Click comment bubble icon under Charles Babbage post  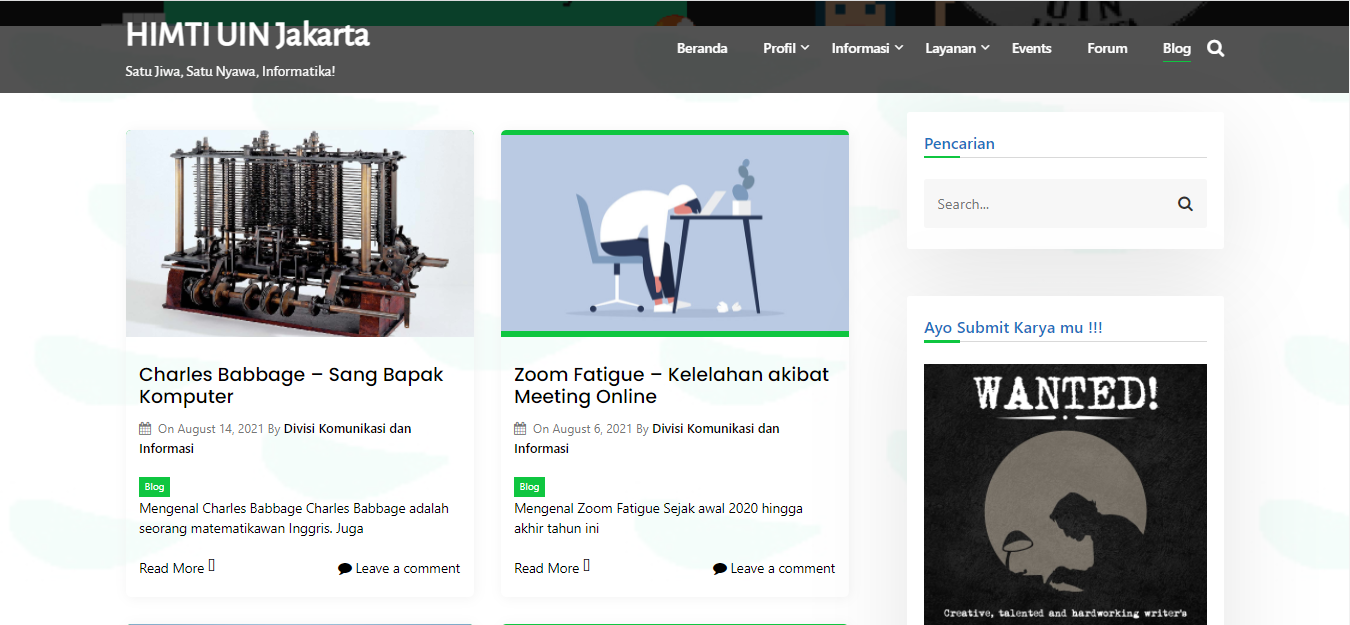(x=345, y=569)
